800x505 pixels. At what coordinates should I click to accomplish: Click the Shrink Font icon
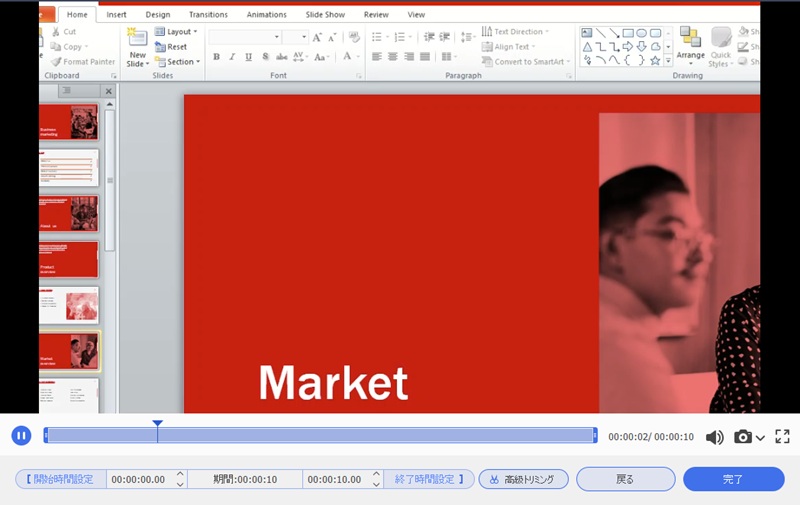pyautogui.click(x=332, y=37)
